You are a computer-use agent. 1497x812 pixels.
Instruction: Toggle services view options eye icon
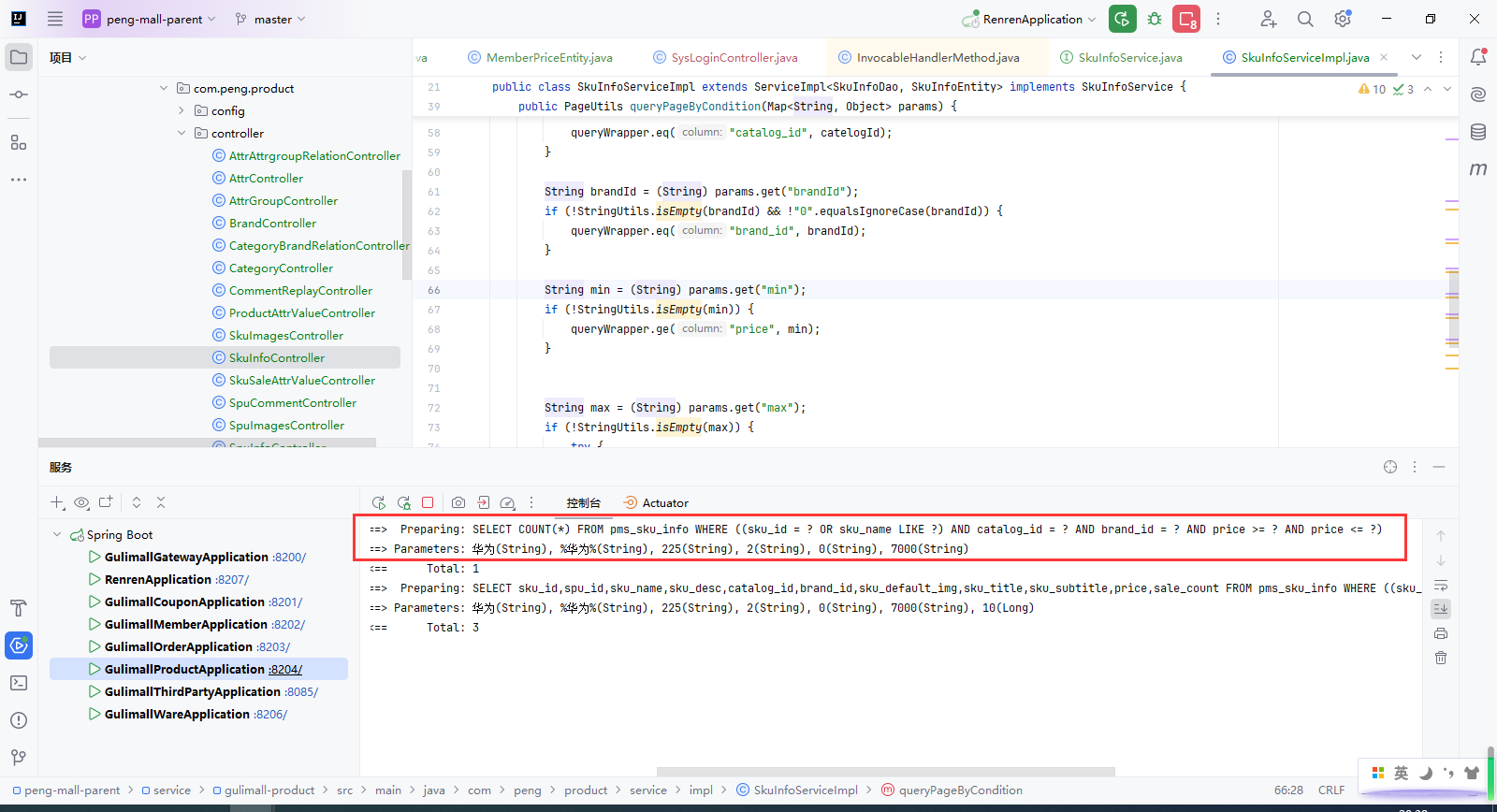(81, 502)
